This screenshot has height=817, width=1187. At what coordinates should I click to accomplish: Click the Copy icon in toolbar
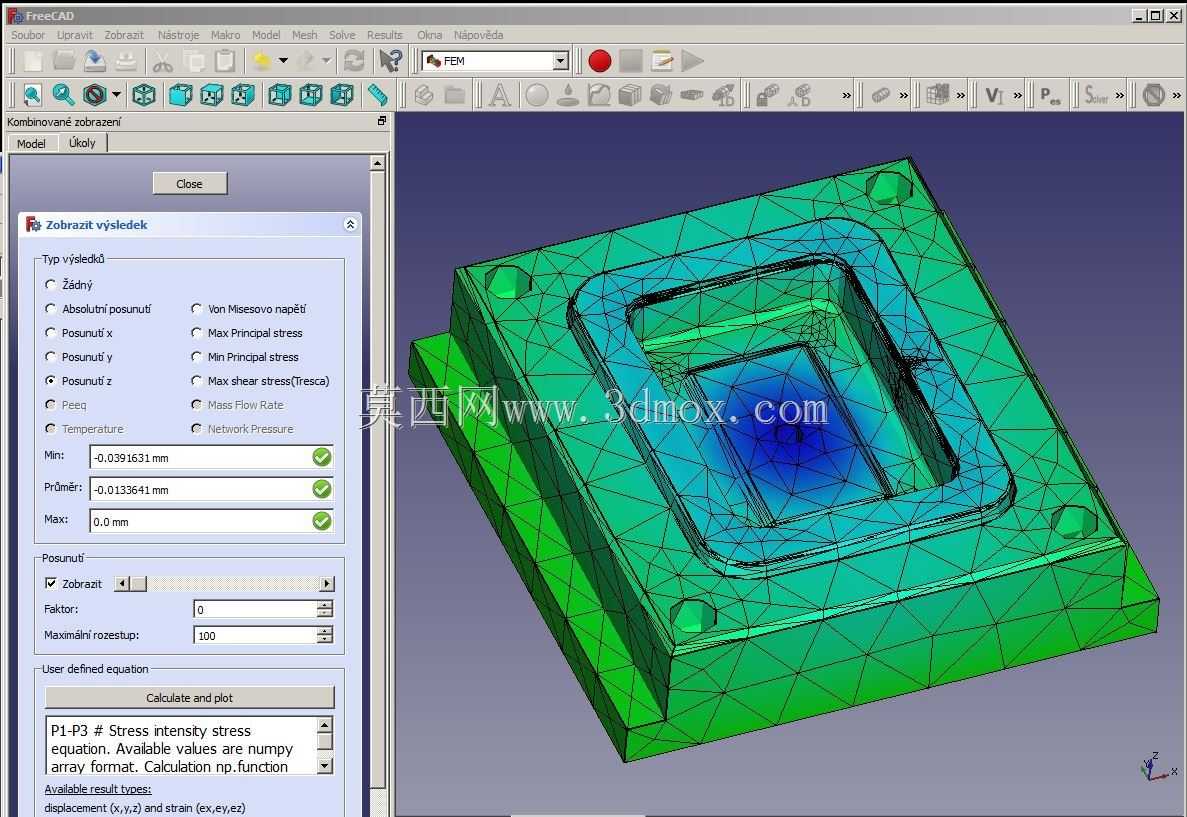point(194,61)
